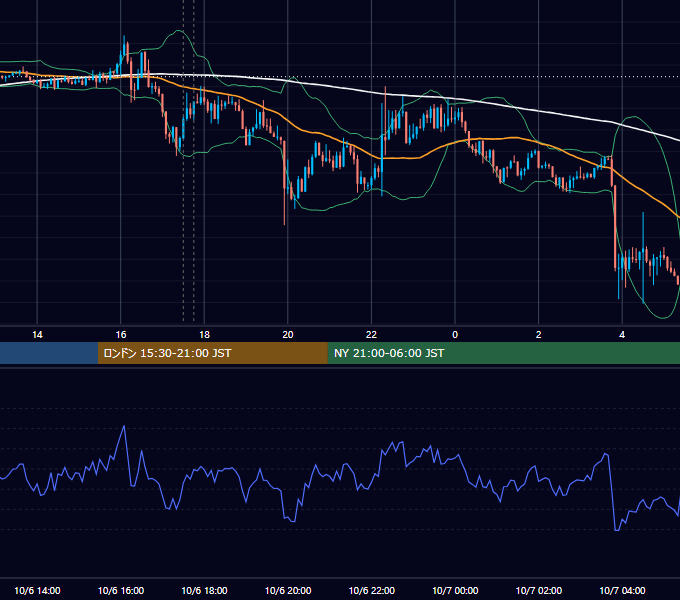Click the 10/6 20:00 date label

click(288, 590)
